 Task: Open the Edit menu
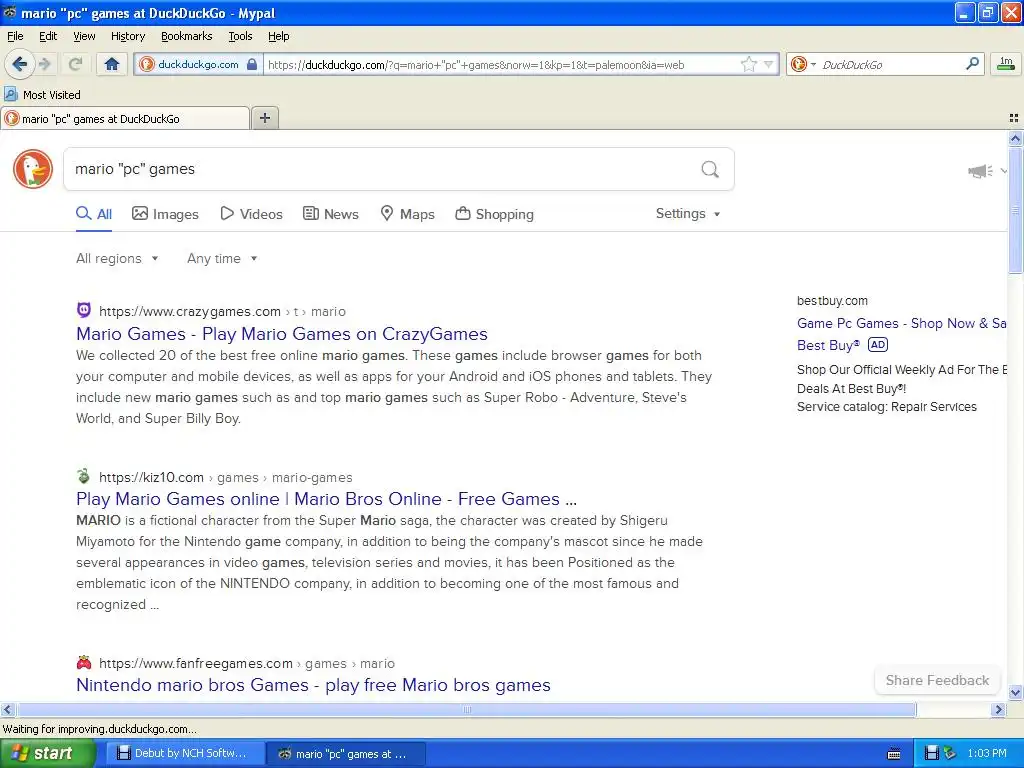tap(48, 36)
